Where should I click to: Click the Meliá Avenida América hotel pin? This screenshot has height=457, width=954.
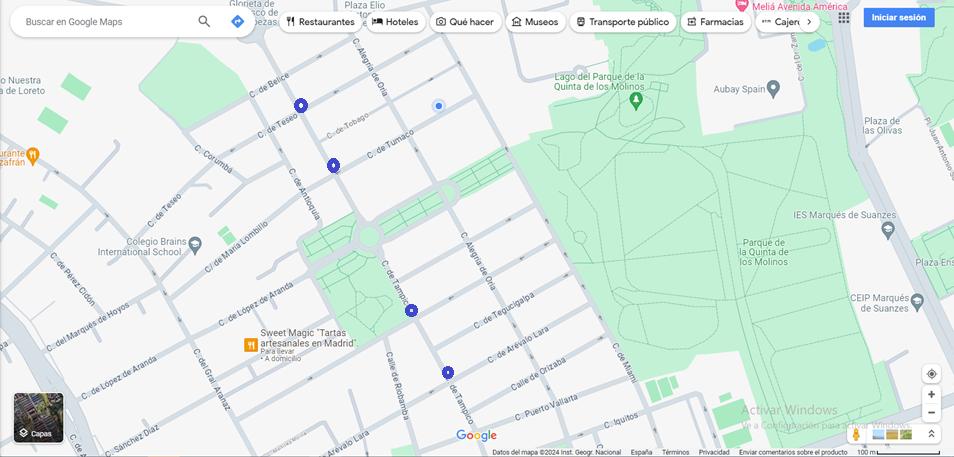742,5
